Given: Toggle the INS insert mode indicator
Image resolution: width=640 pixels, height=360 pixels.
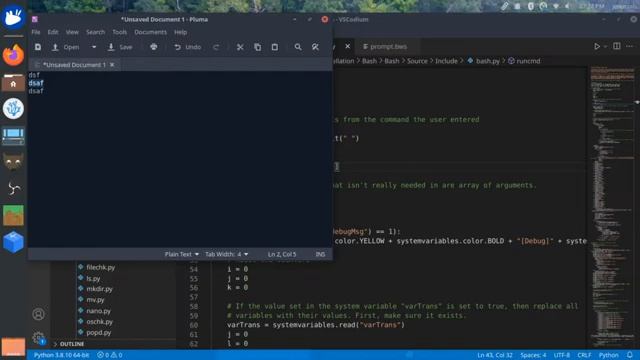Looking at the screenshot, I should pyautogui.click(x=320, y=254).
